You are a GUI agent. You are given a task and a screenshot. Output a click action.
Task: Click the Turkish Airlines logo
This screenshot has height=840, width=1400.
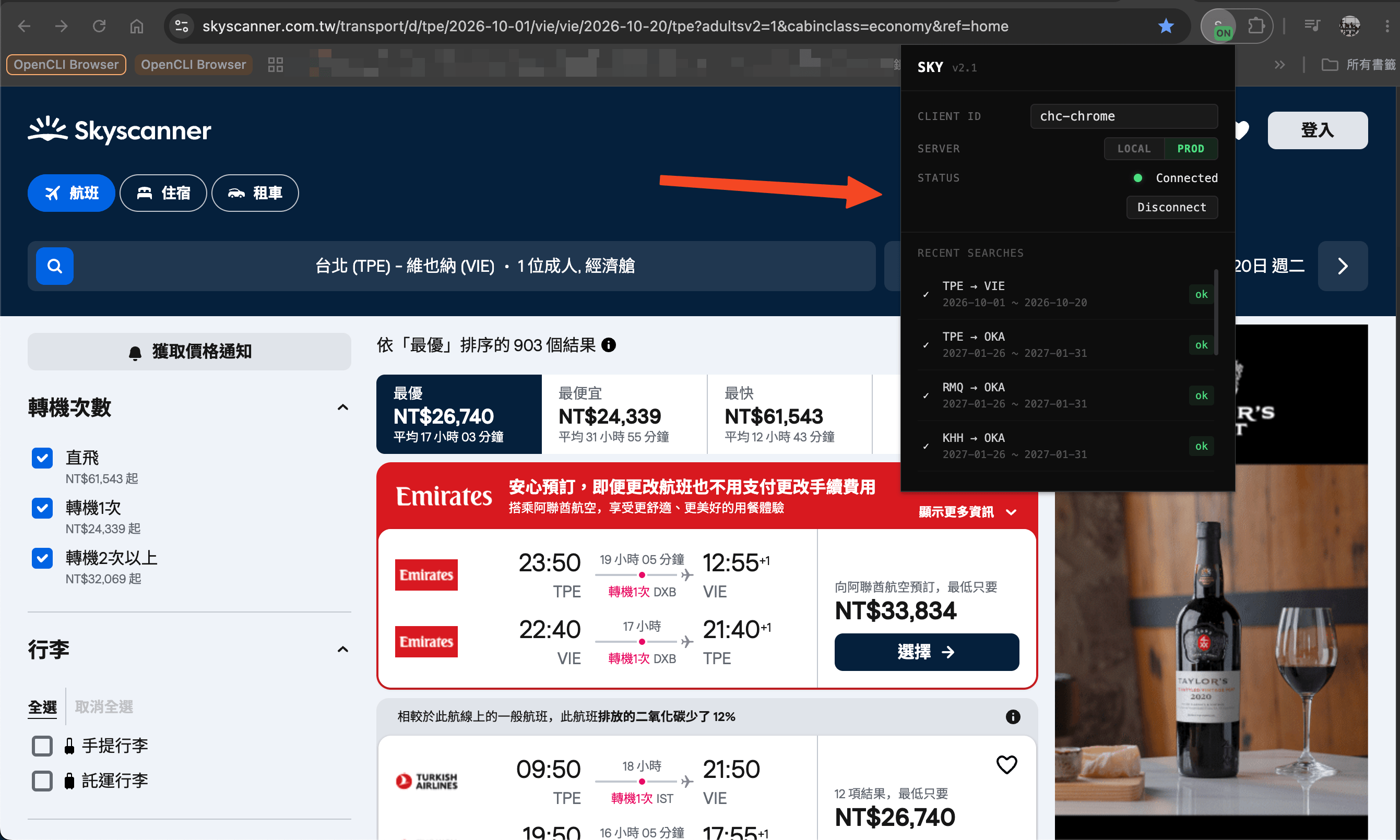coord(426,781)
